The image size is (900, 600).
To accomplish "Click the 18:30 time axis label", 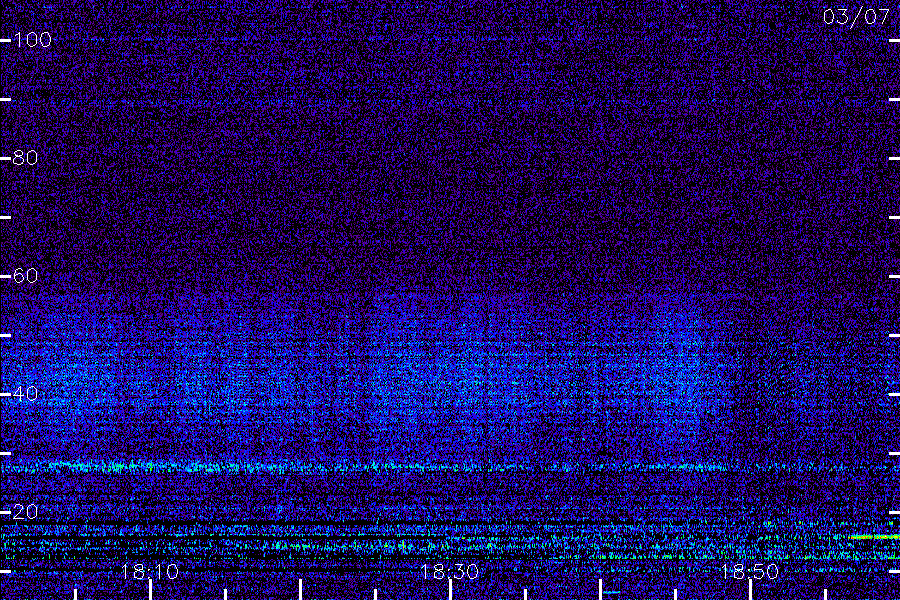I will click(449, 571).
